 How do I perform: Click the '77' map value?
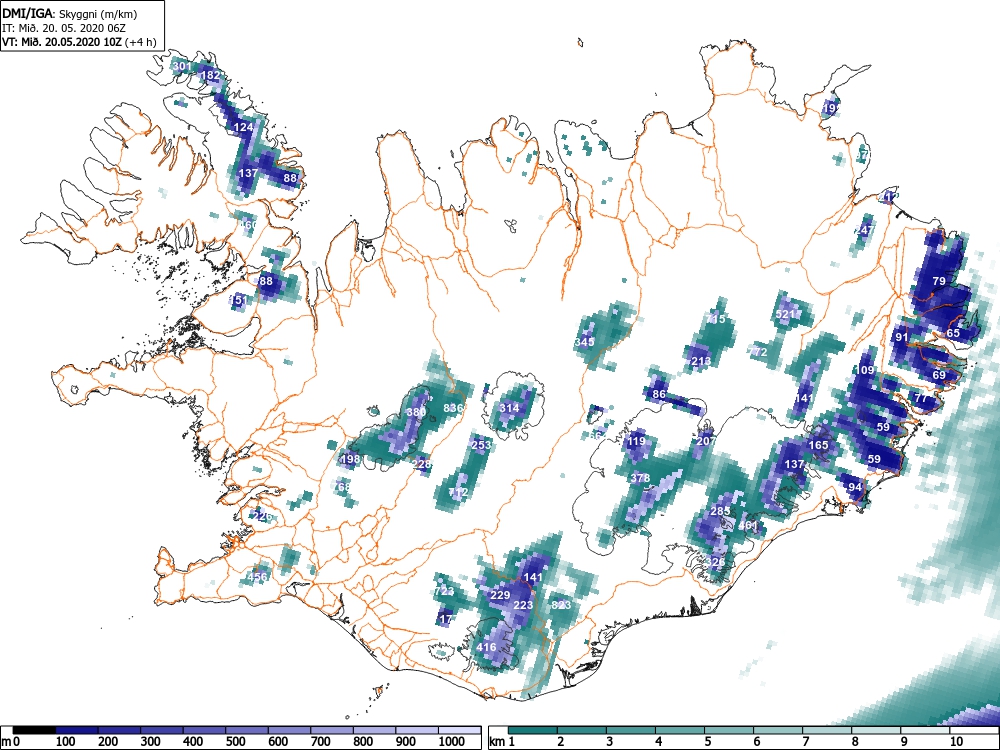click(x=921, y=398)
